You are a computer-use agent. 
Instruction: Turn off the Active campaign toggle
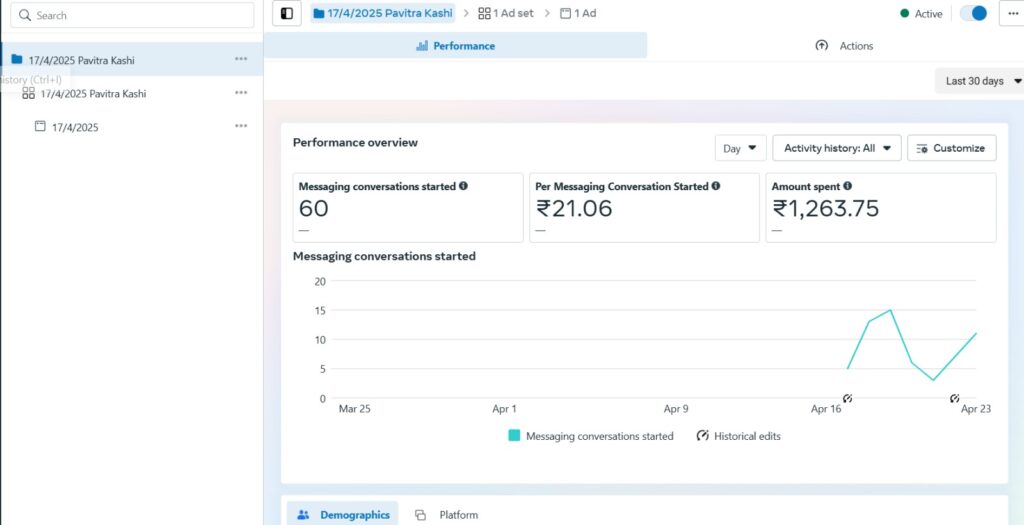point(974,13)
